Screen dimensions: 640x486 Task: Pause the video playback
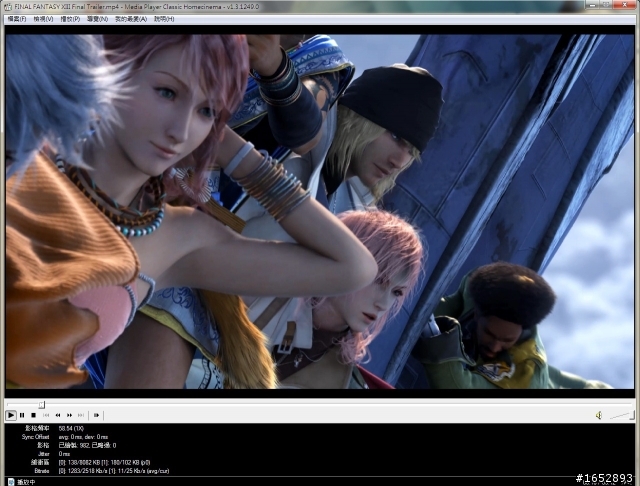[x=22, y=415]
